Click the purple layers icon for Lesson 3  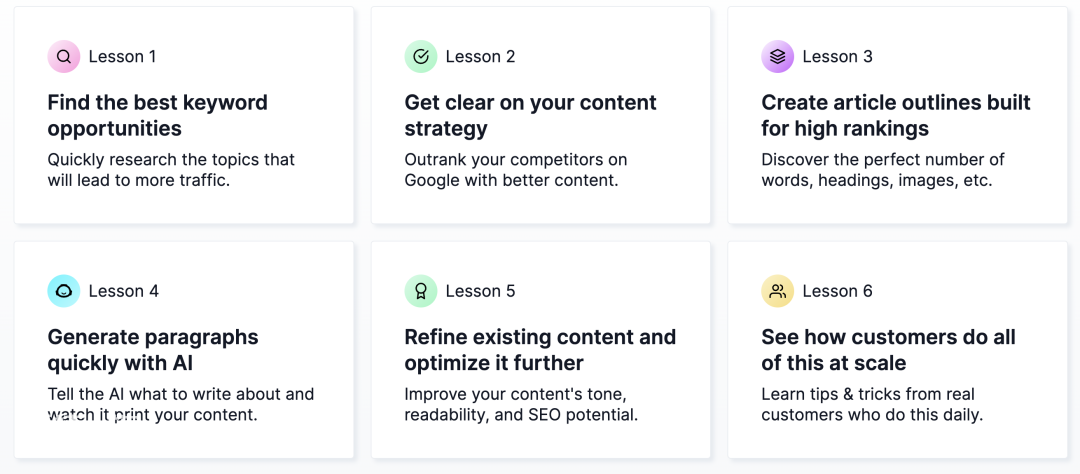(778, 56)
